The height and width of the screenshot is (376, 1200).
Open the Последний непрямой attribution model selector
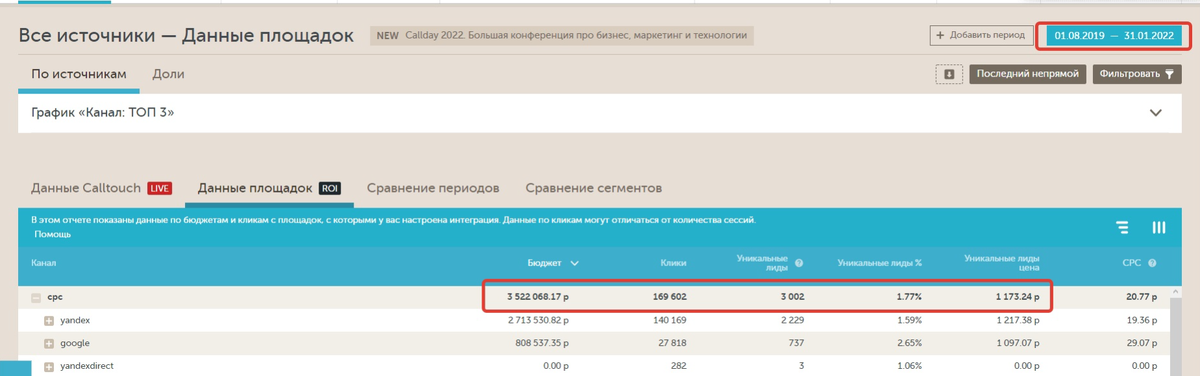pos(1027,74)
